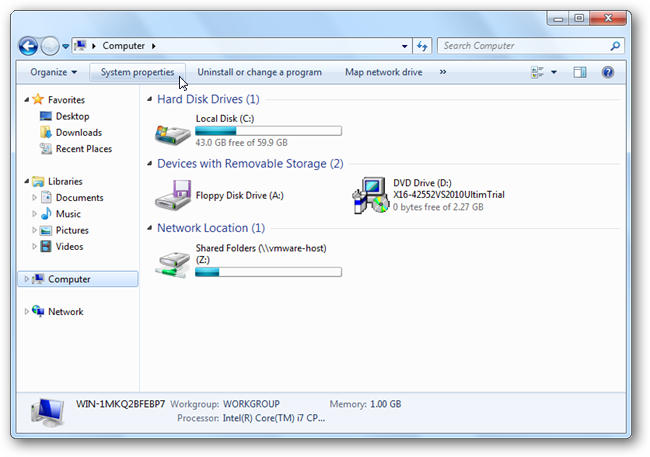Click System properties
The width and height of the screenshot is (650, 457).
pos(137,72)
